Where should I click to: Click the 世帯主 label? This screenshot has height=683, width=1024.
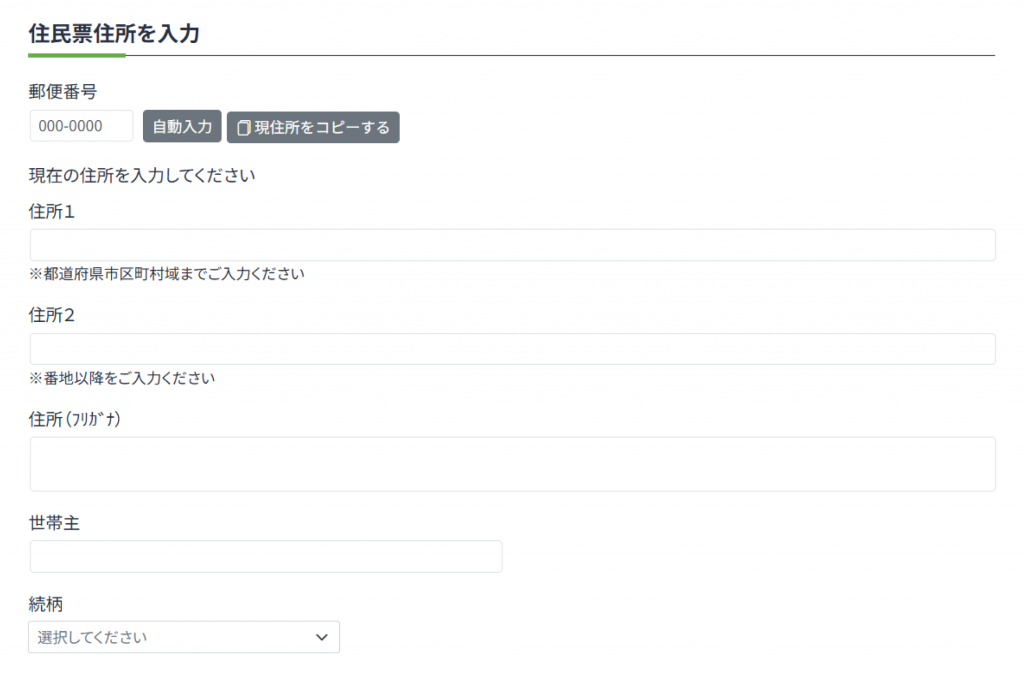[55, 523]
